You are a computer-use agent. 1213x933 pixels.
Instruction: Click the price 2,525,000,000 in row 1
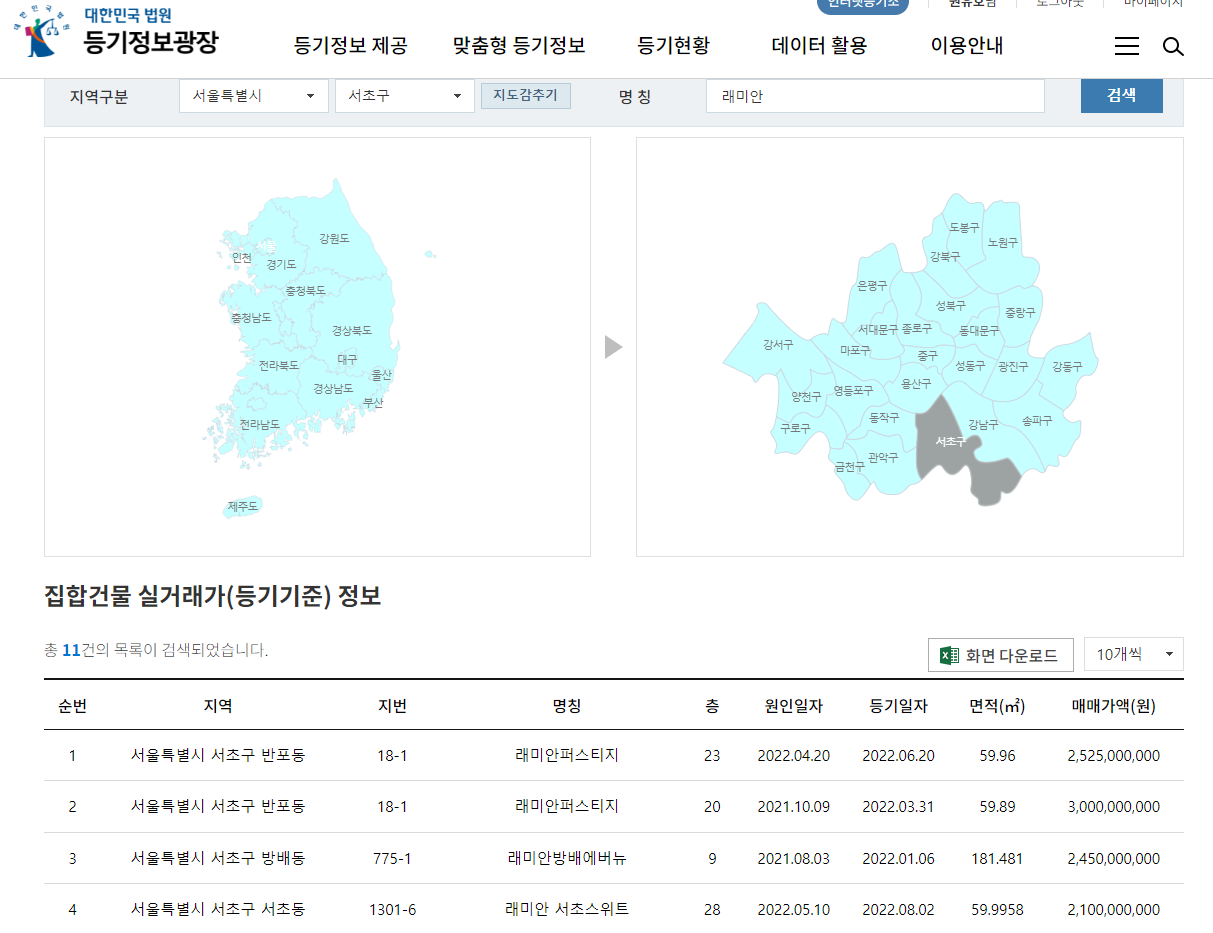[x=1114, y=756]
